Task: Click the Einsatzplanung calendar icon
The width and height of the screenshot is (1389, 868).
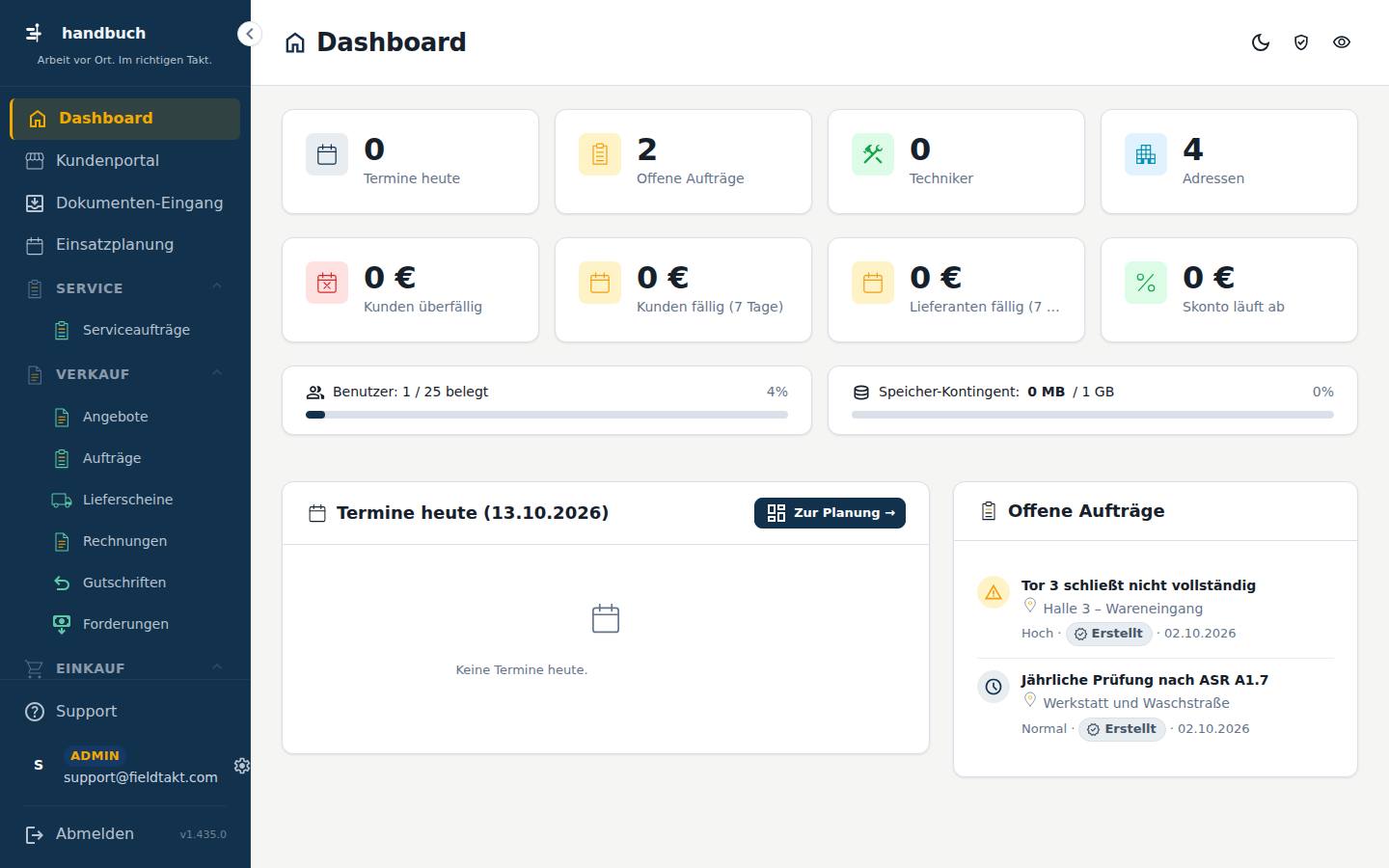Action: (35, 246)
